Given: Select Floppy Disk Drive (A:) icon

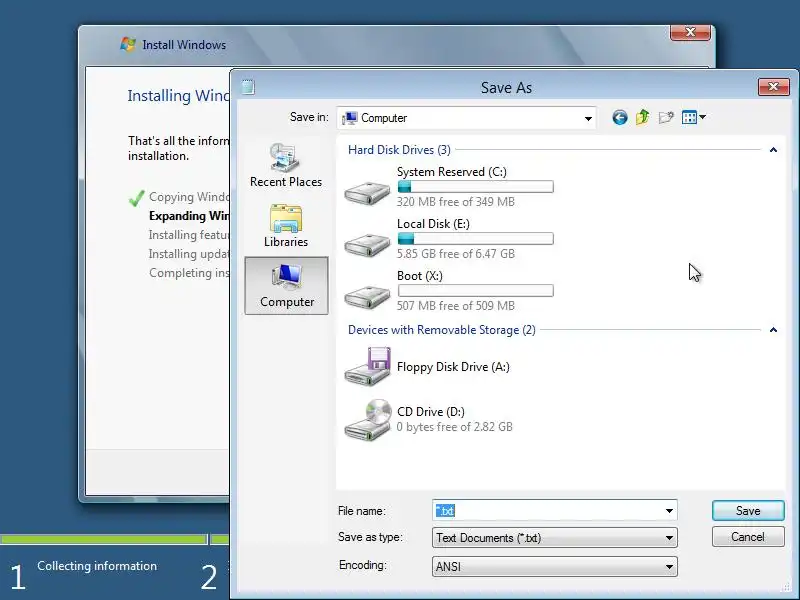Looking at the screenshot, I should [367, 367].
